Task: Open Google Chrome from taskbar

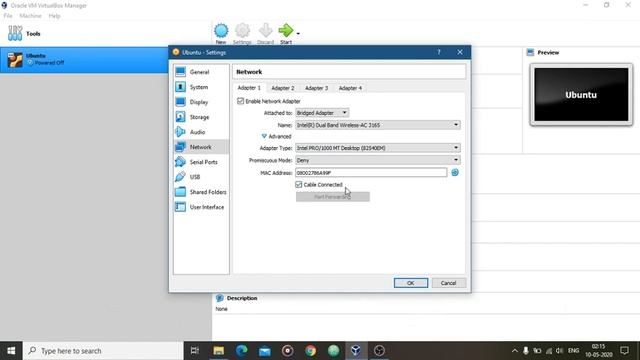Action: [311, 351]
